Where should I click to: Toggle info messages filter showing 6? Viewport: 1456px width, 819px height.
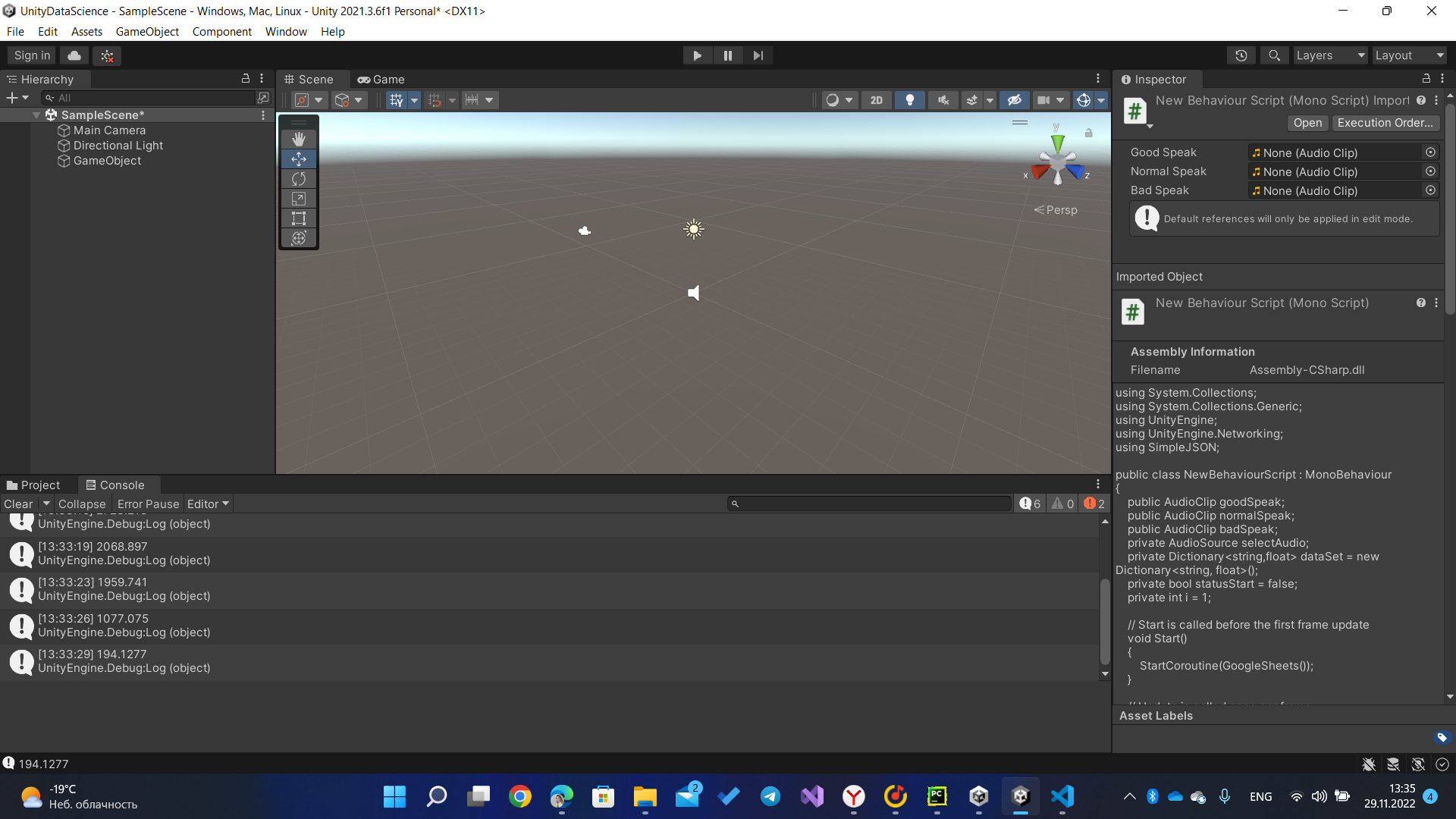point(1030,504)
